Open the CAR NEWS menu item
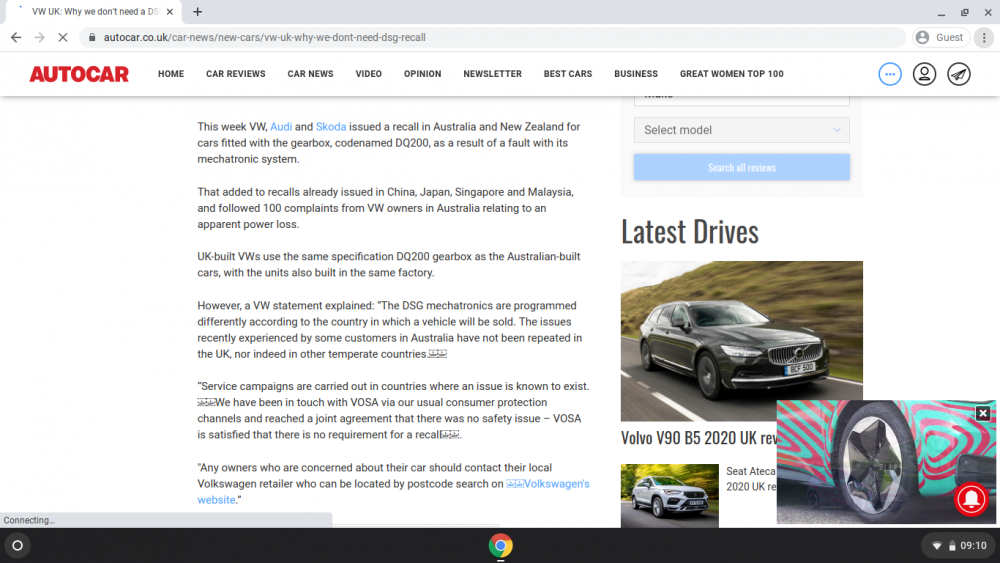The height and width of the screenshot is (563, 1000). coord(311,74)
